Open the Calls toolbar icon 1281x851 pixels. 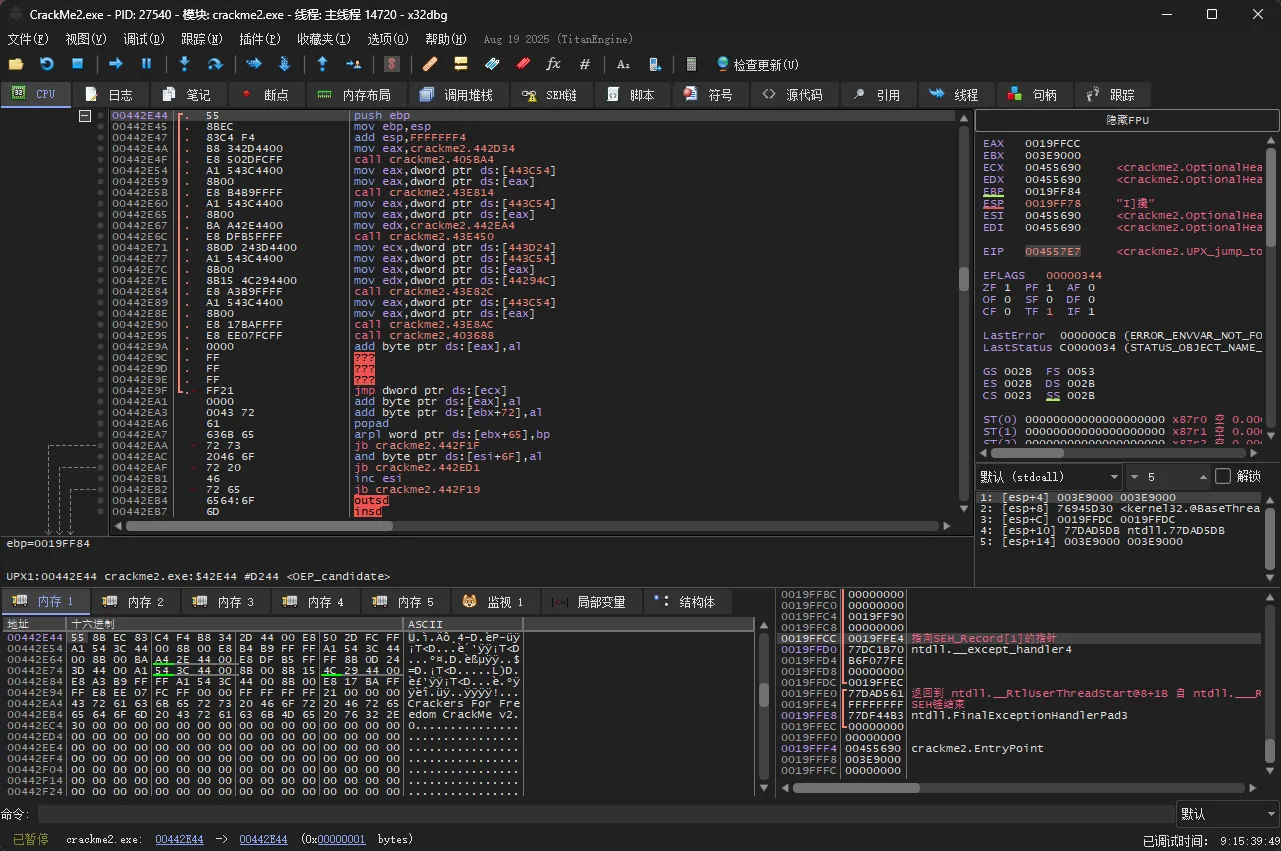[654, 64]
